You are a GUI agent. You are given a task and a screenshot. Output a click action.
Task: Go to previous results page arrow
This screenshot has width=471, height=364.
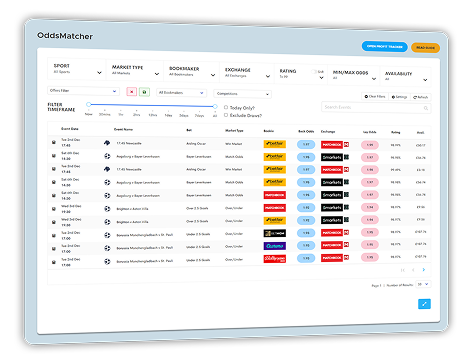[x=413, y=270]
